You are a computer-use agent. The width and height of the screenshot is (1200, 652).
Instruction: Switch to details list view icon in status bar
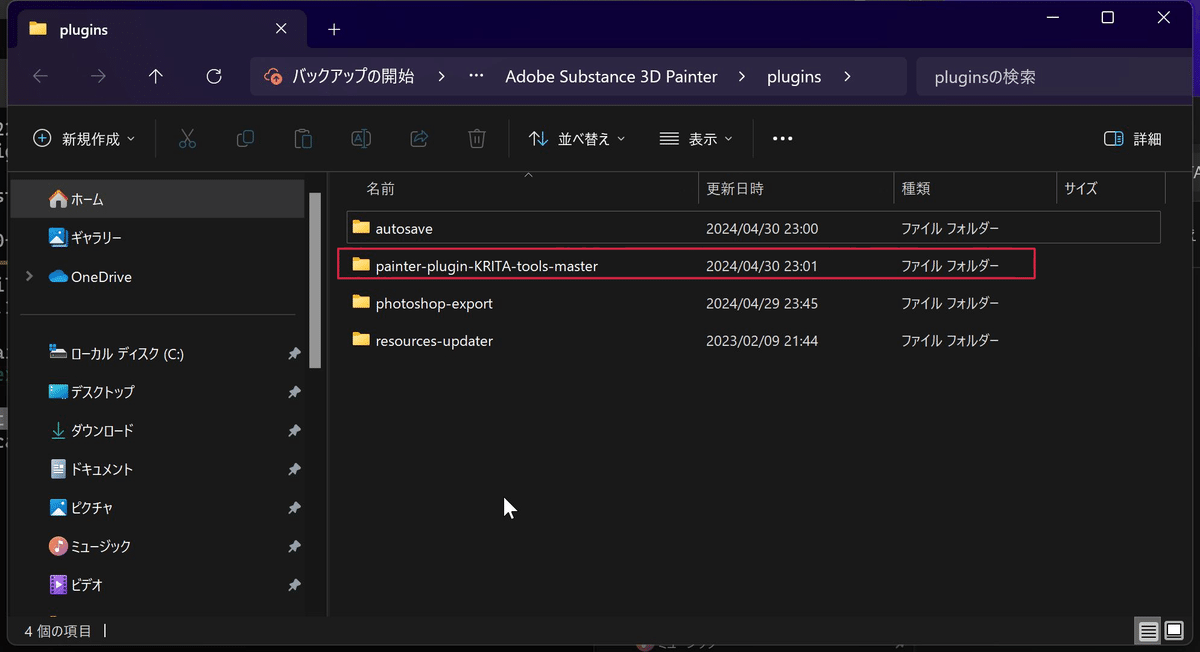pos(1148,631)
